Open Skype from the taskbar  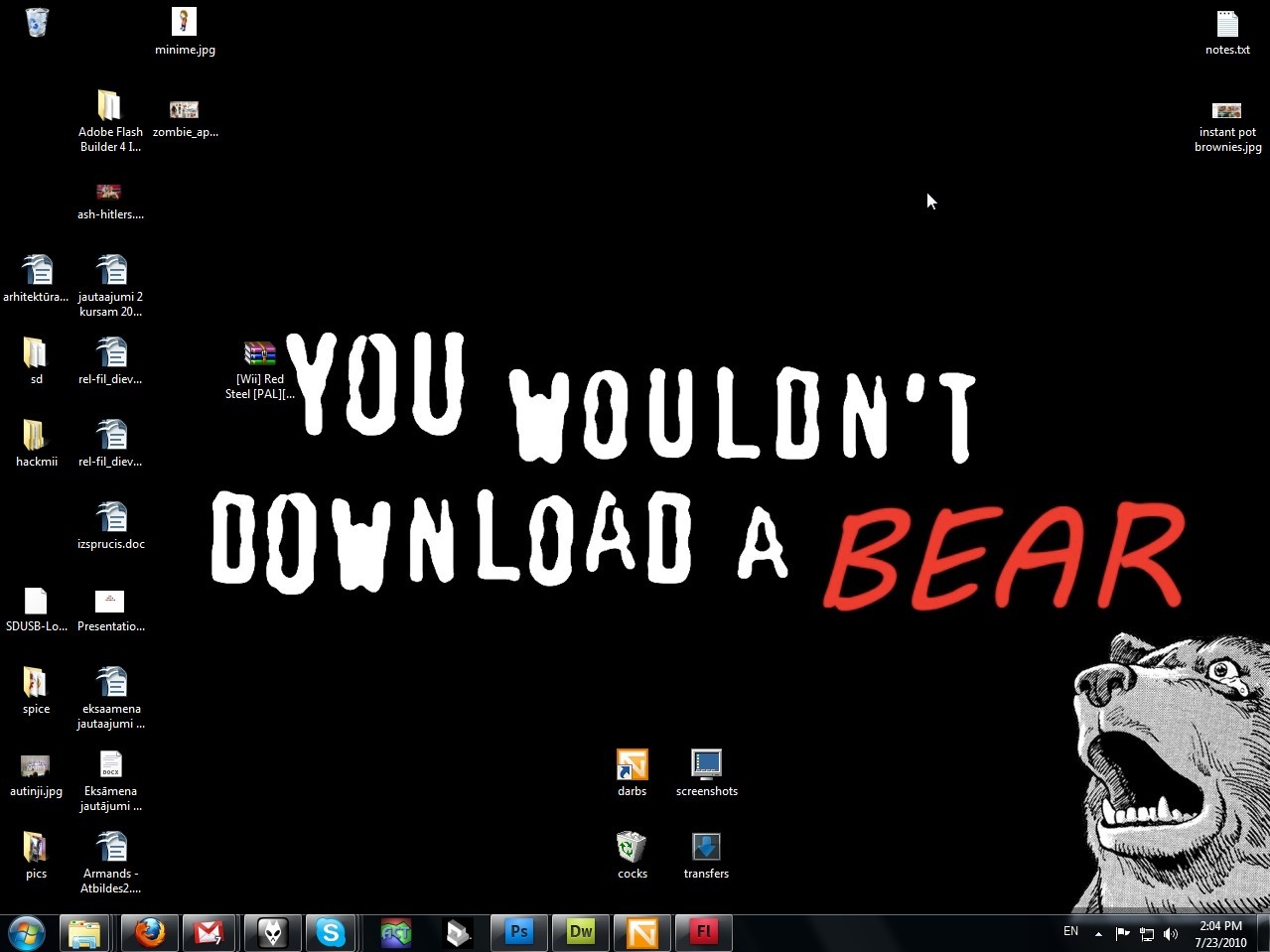point(331,933)
